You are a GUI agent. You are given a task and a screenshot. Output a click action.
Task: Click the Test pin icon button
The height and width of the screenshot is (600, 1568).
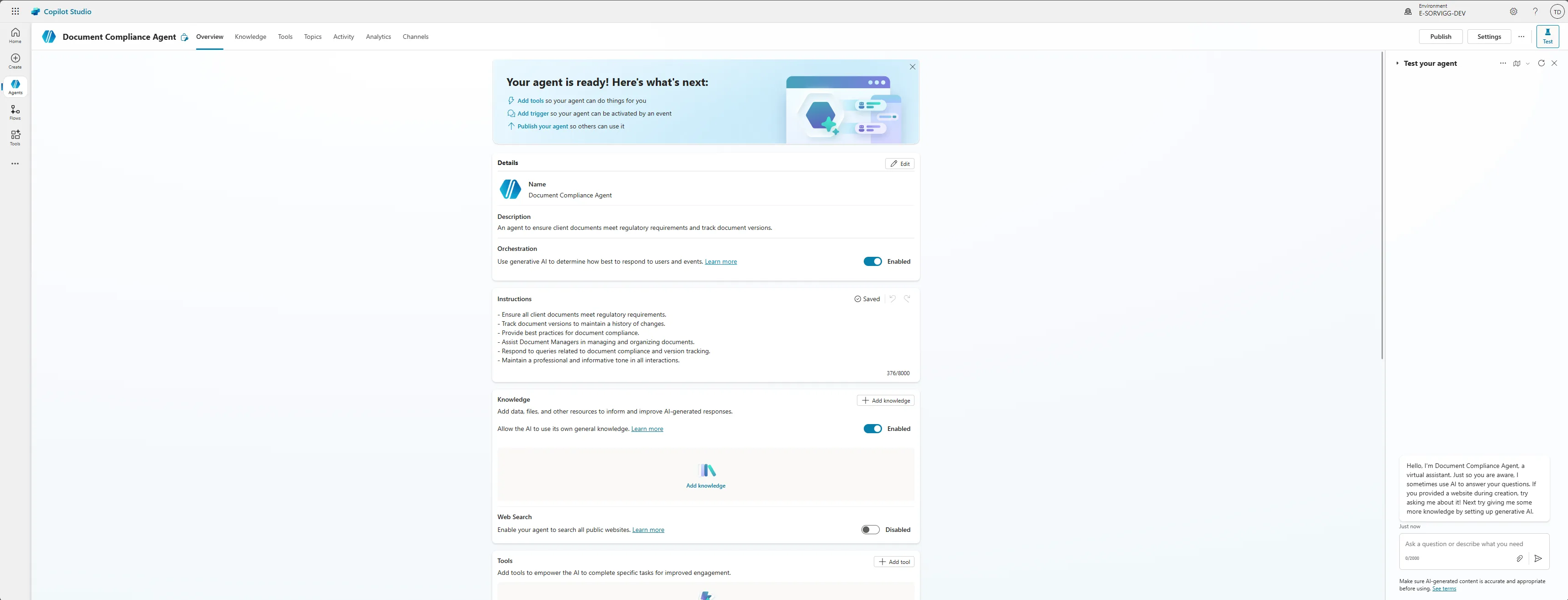(1547, 37)
